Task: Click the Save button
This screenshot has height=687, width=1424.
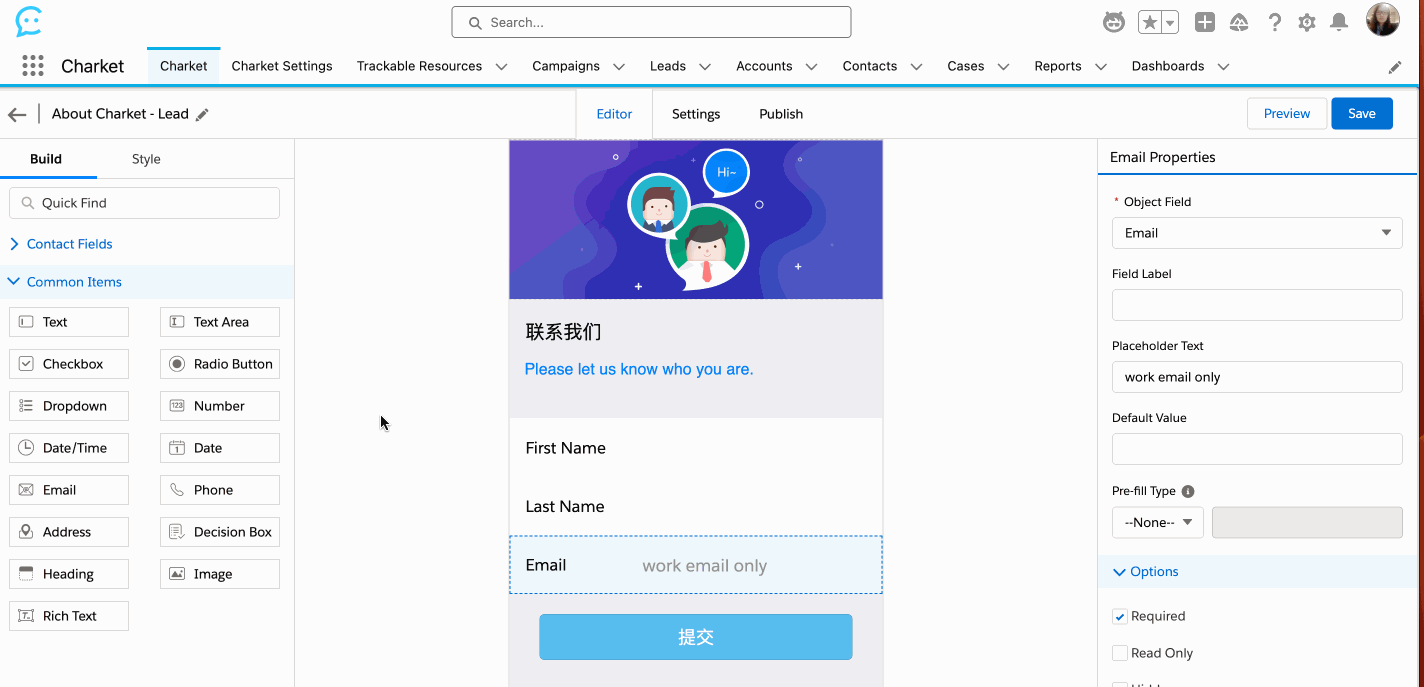Action: (1362, 114)
